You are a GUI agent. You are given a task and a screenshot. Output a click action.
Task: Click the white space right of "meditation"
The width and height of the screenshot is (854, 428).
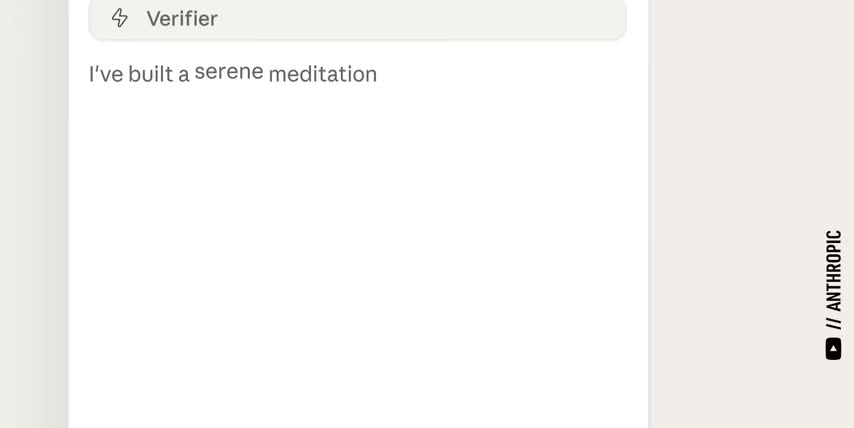(x=500, y=74)
